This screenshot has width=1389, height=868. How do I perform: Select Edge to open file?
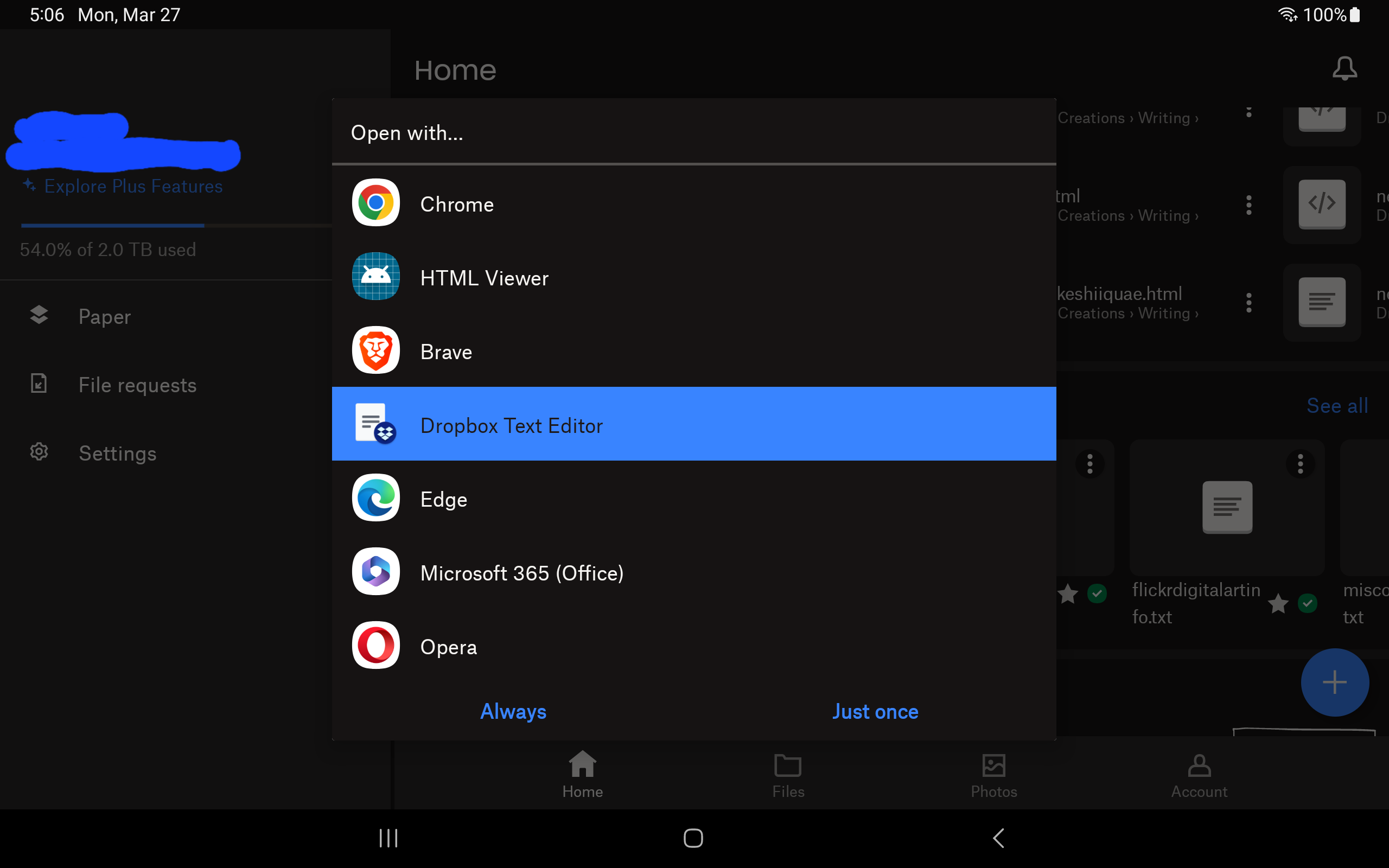tap(694, 498)
